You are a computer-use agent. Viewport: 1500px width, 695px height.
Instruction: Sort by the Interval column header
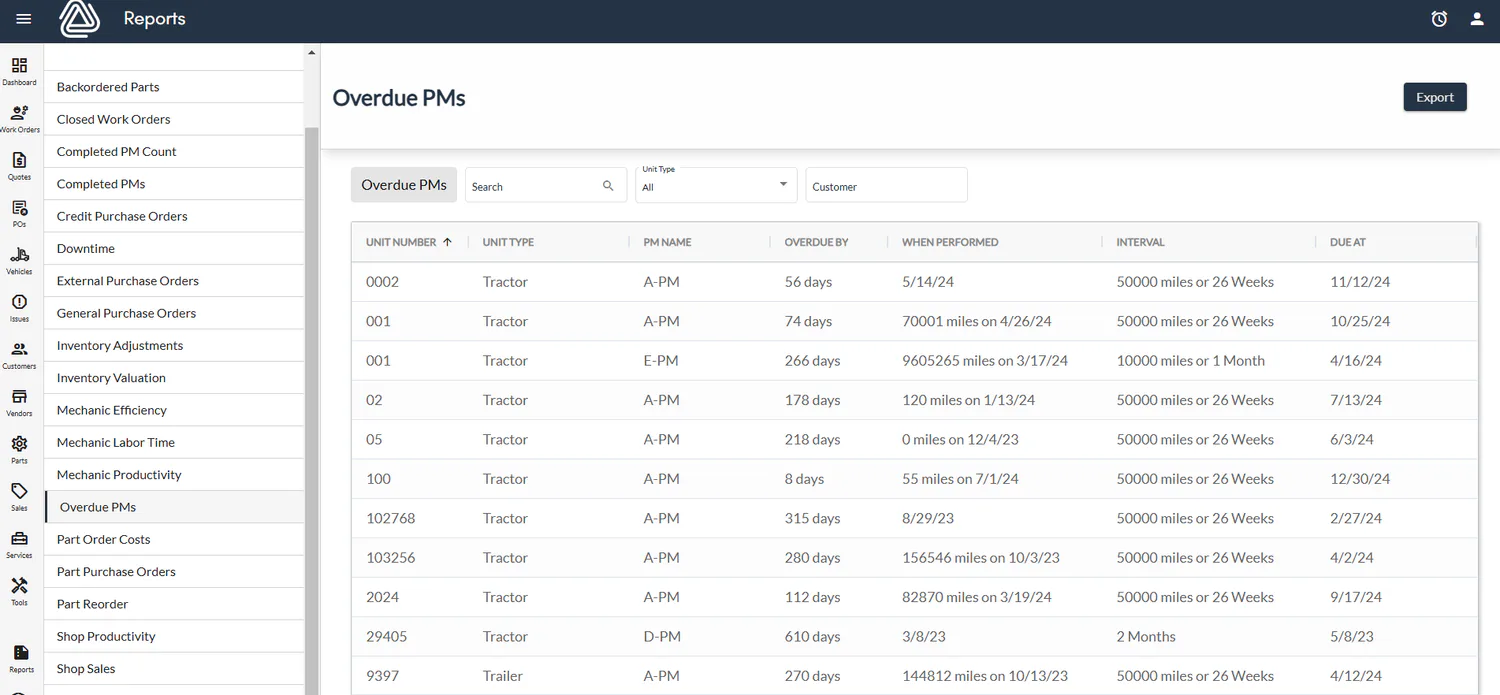1140,242
